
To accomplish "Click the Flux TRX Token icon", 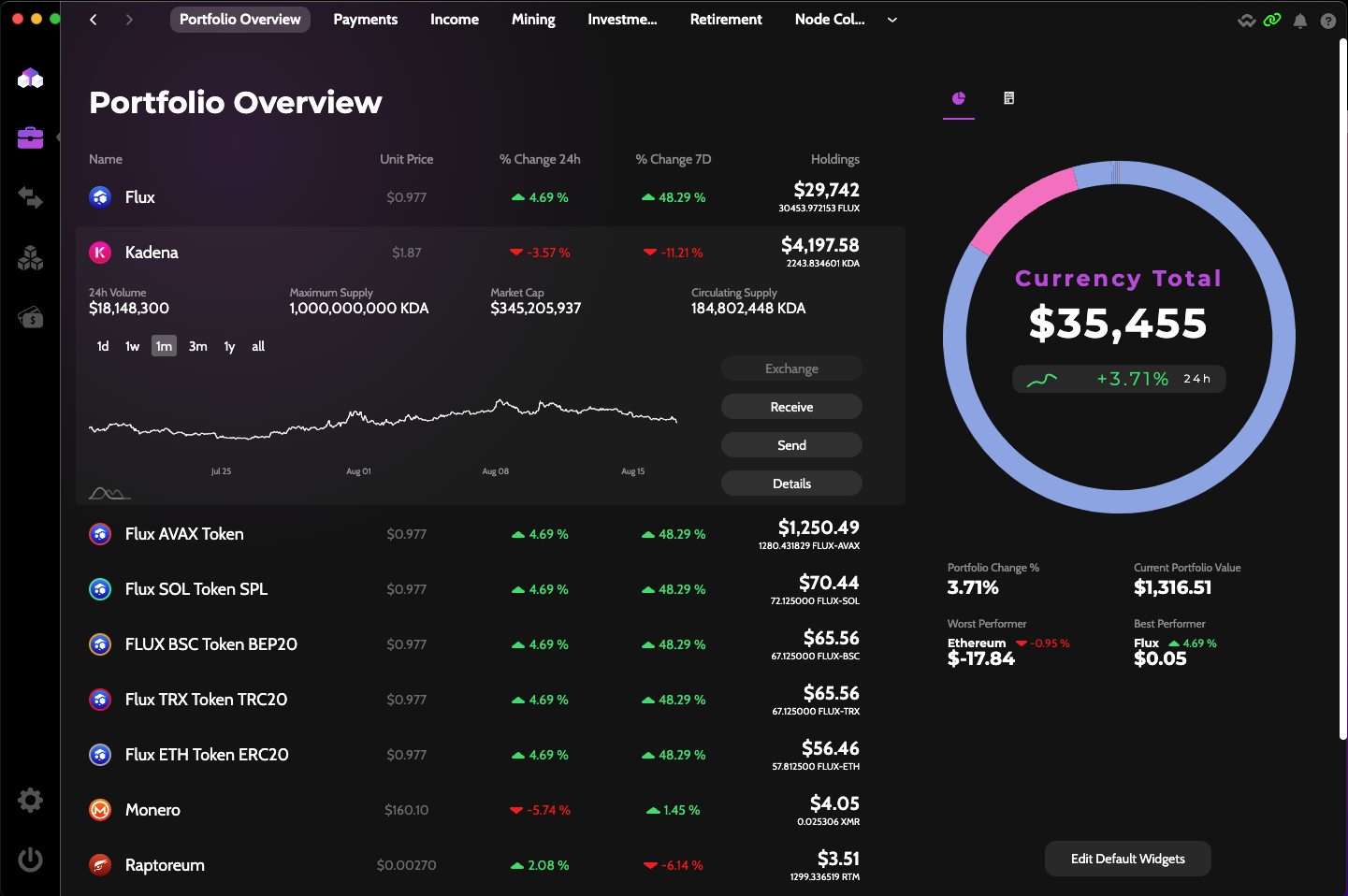I will coord(100,700).
